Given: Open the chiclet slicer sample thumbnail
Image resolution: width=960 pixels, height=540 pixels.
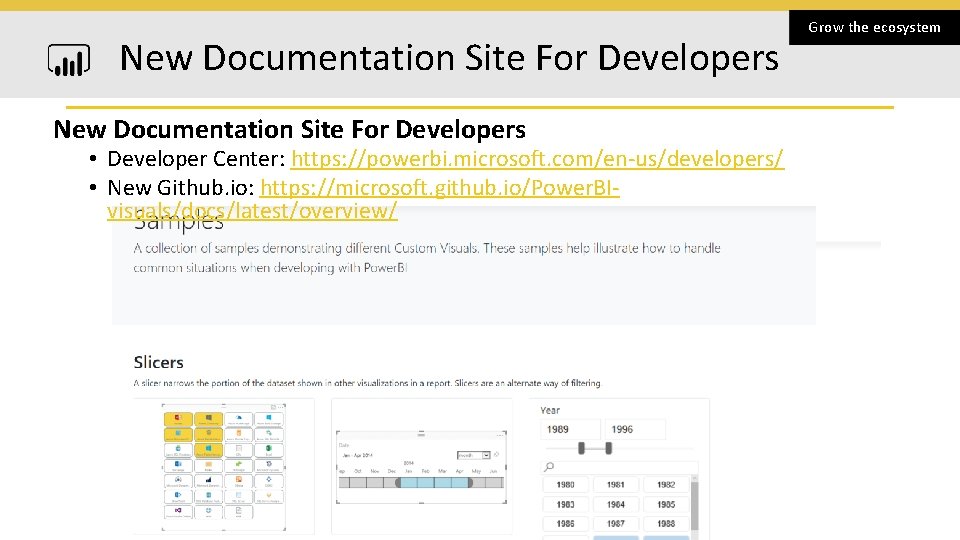Looking at the screenshot, I should [224, 467].
